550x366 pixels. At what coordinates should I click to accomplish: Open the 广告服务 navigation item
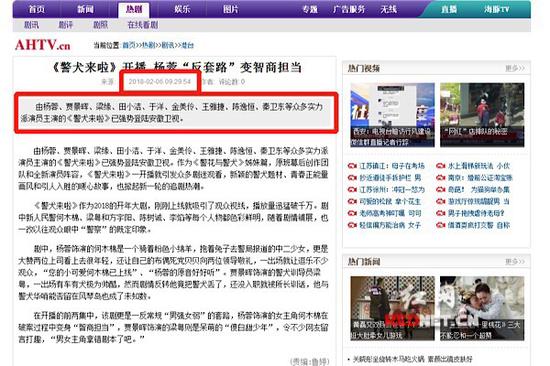349,9
